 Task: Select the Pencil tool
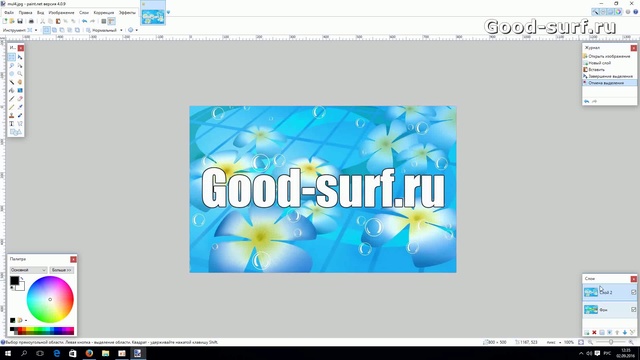pos(12,107)
